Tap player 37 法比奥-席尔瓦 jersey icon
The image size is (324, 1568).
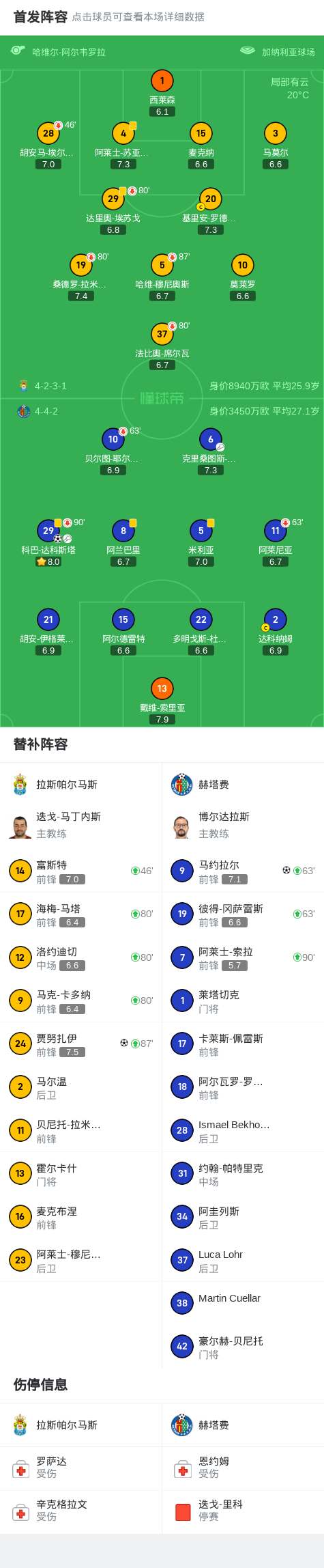click(162, 334)
